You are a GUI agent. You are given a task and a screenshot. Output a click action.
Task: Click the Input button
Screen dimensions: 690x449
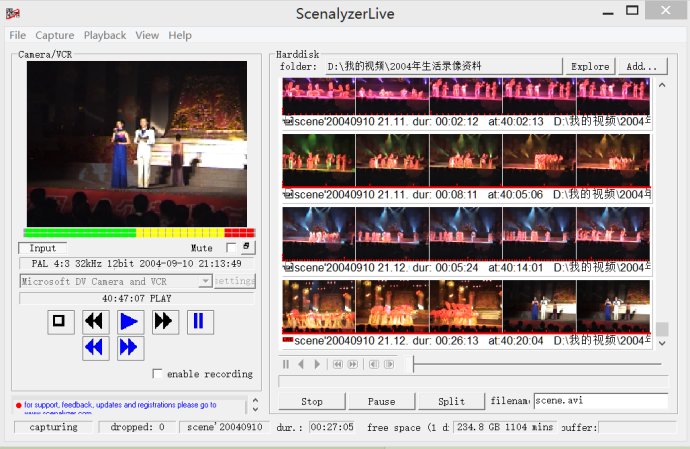click(x=43, y=248)
